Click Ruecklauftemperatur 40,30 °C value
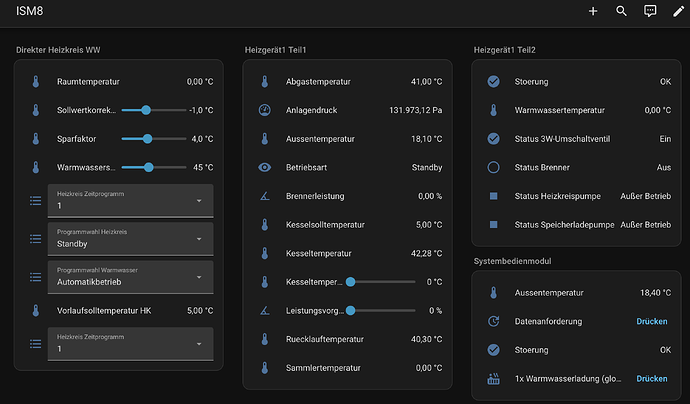Image resolution: width=690 pixels, height=404 pixels. tap(426, 339)
